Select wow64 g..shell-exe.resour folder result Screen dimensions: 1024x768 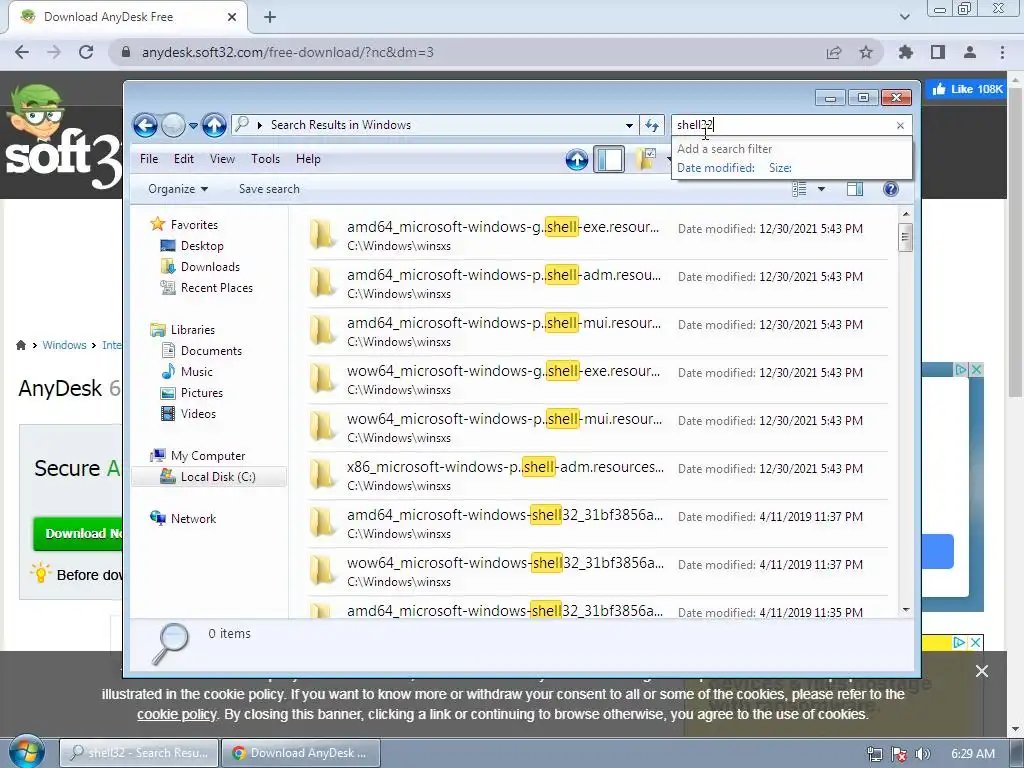(x=597, y=379)
